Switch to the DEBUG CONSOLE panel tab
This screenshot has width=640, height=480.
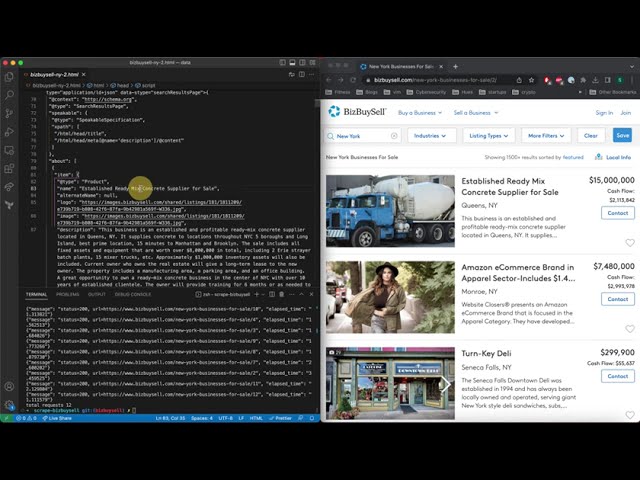(133, 294)
